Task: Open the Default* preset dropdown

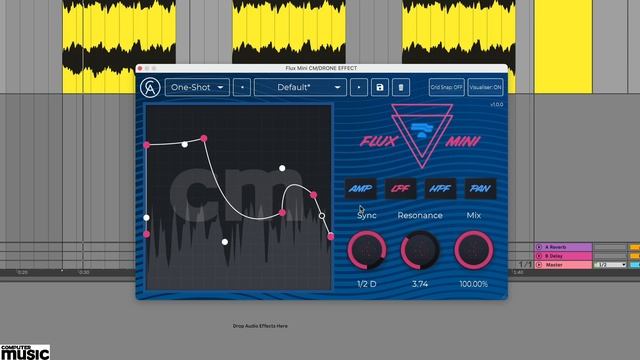Action: [300, 87]
